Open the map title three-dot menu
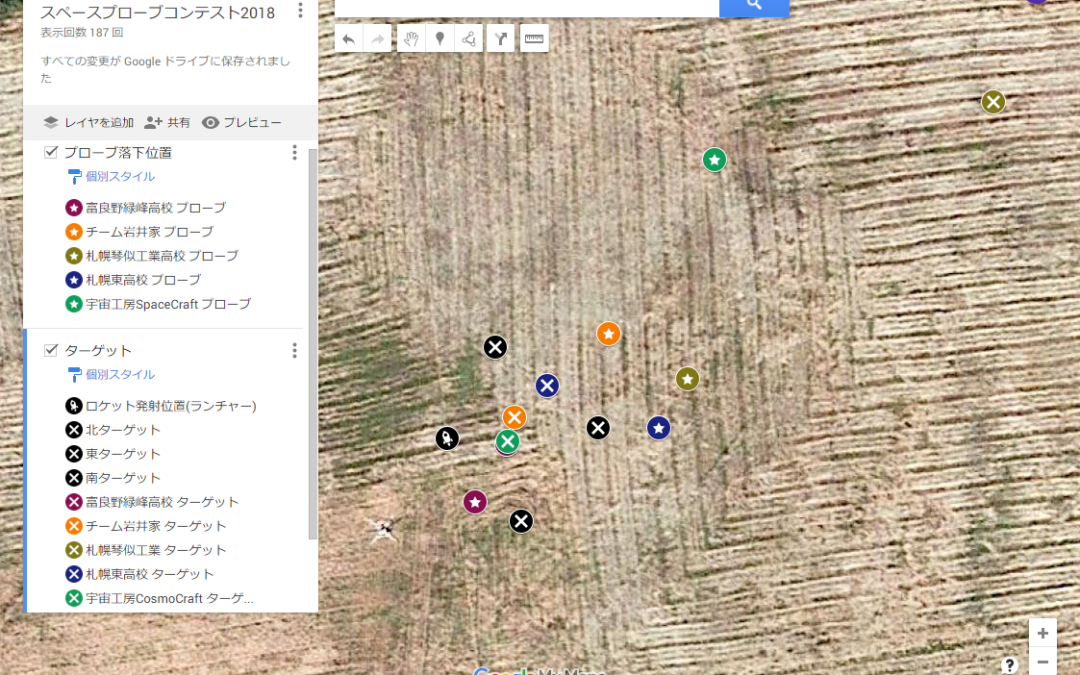 300,11
